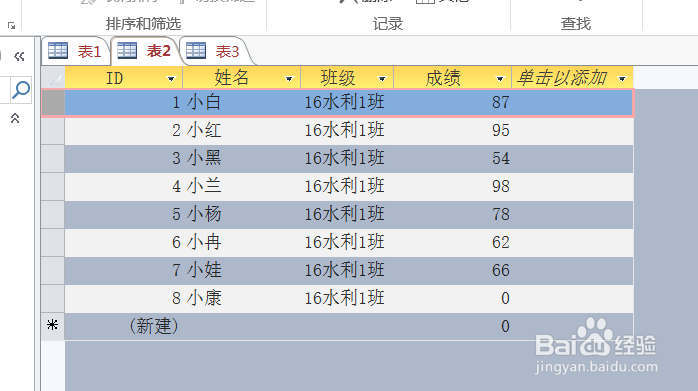Click the score cell 98
Image resolution: width=698 pixels, height=391 pixels.
453,187
